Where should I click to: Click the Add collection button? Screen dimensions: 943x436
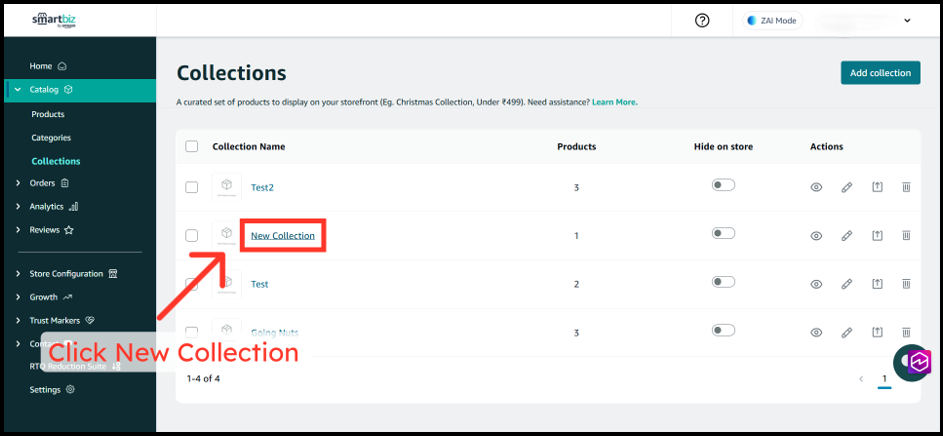880,73
